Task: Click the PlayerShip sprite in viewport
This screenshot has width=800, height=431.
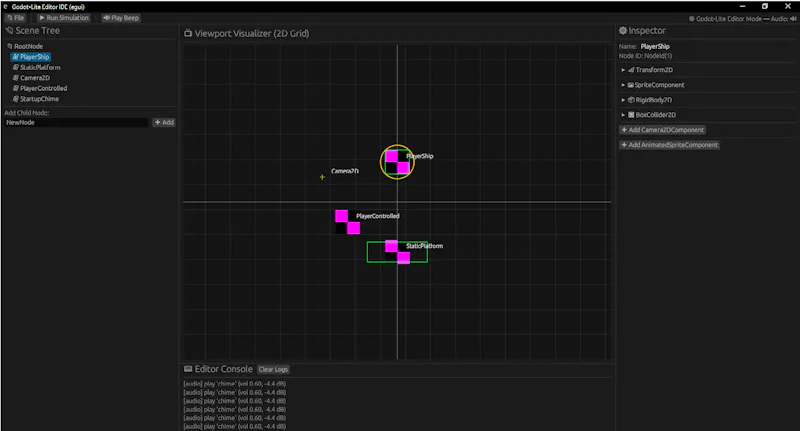Action: [397, 162]
